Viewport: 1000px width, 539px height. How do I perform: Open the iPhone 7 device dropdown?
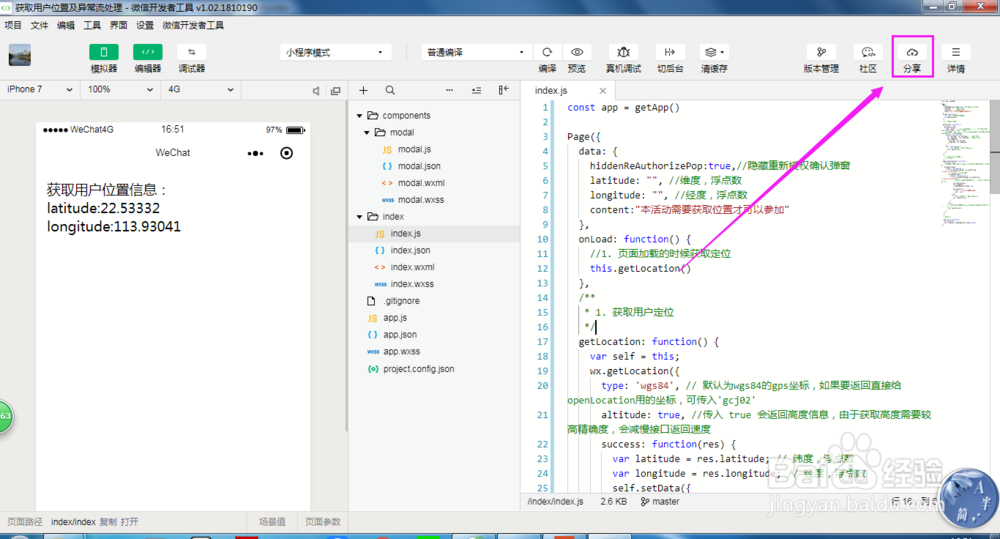(40, 90)
